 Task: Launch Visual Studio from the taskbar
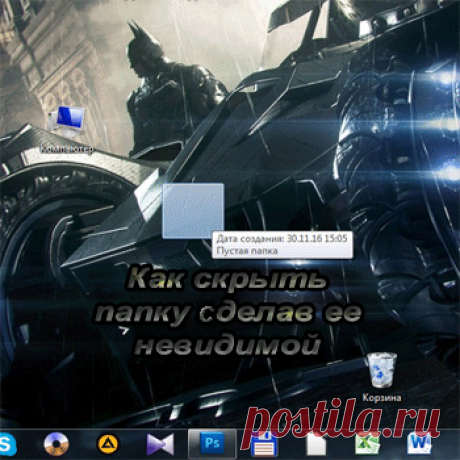pos(160,444)
